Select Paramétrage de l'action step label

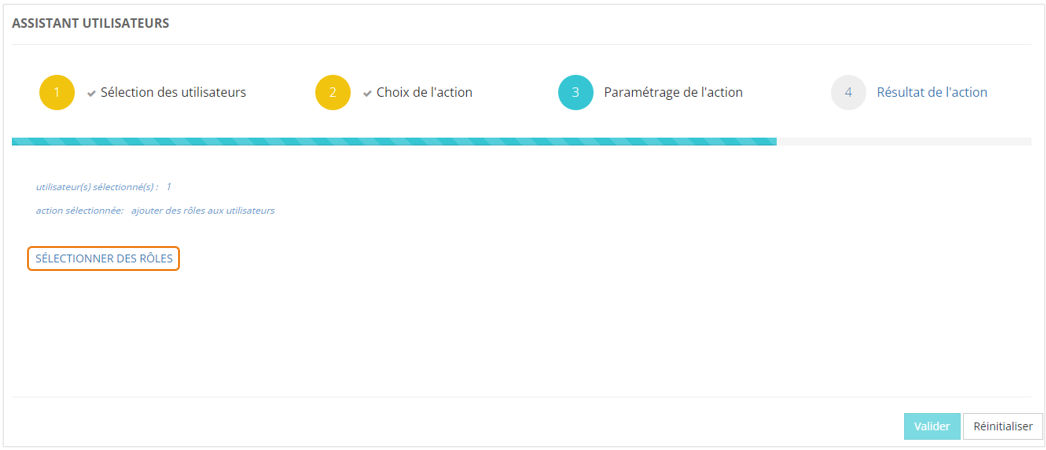[673, 92]
